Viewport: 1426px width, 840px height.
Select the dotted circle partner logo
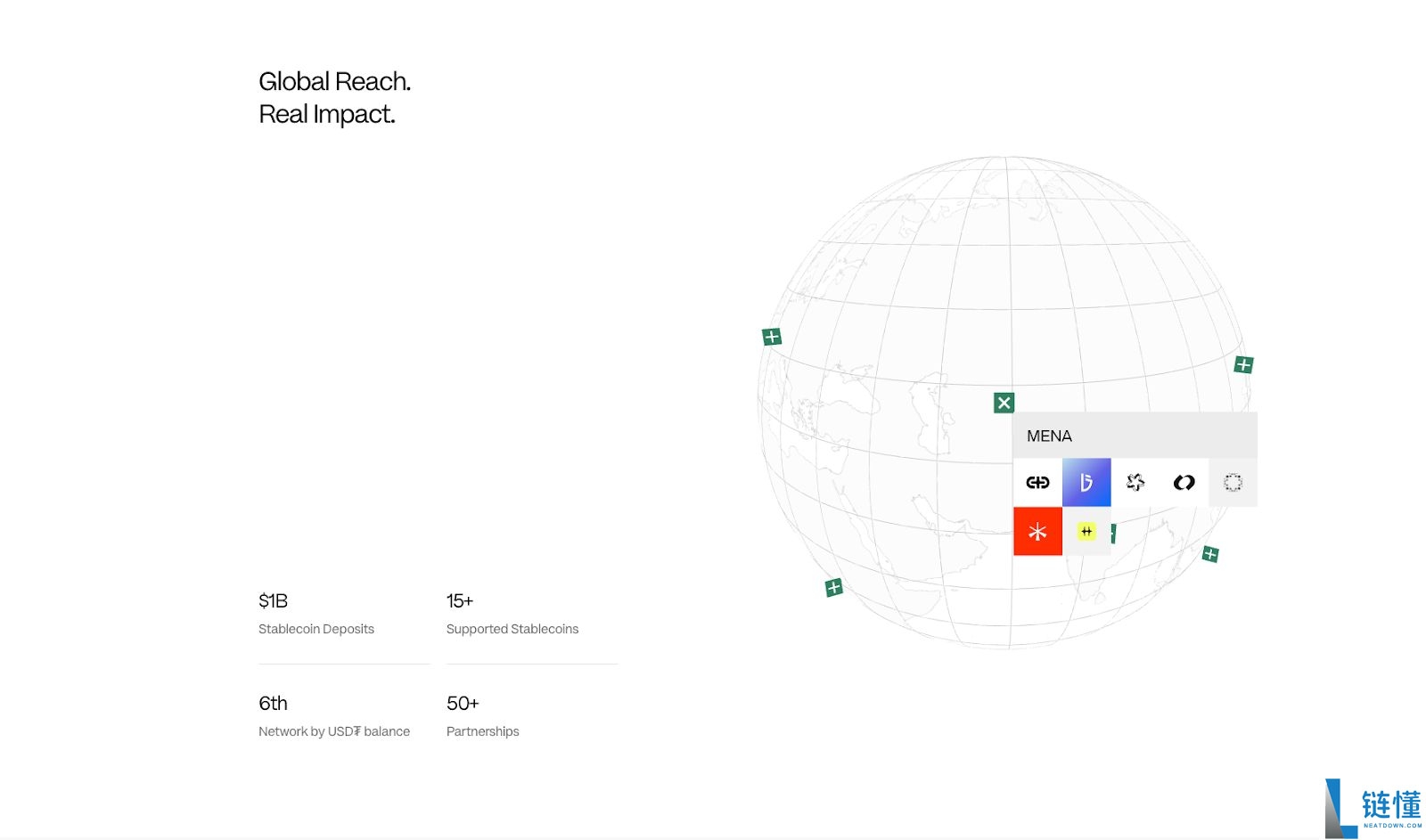[1233, 483]
